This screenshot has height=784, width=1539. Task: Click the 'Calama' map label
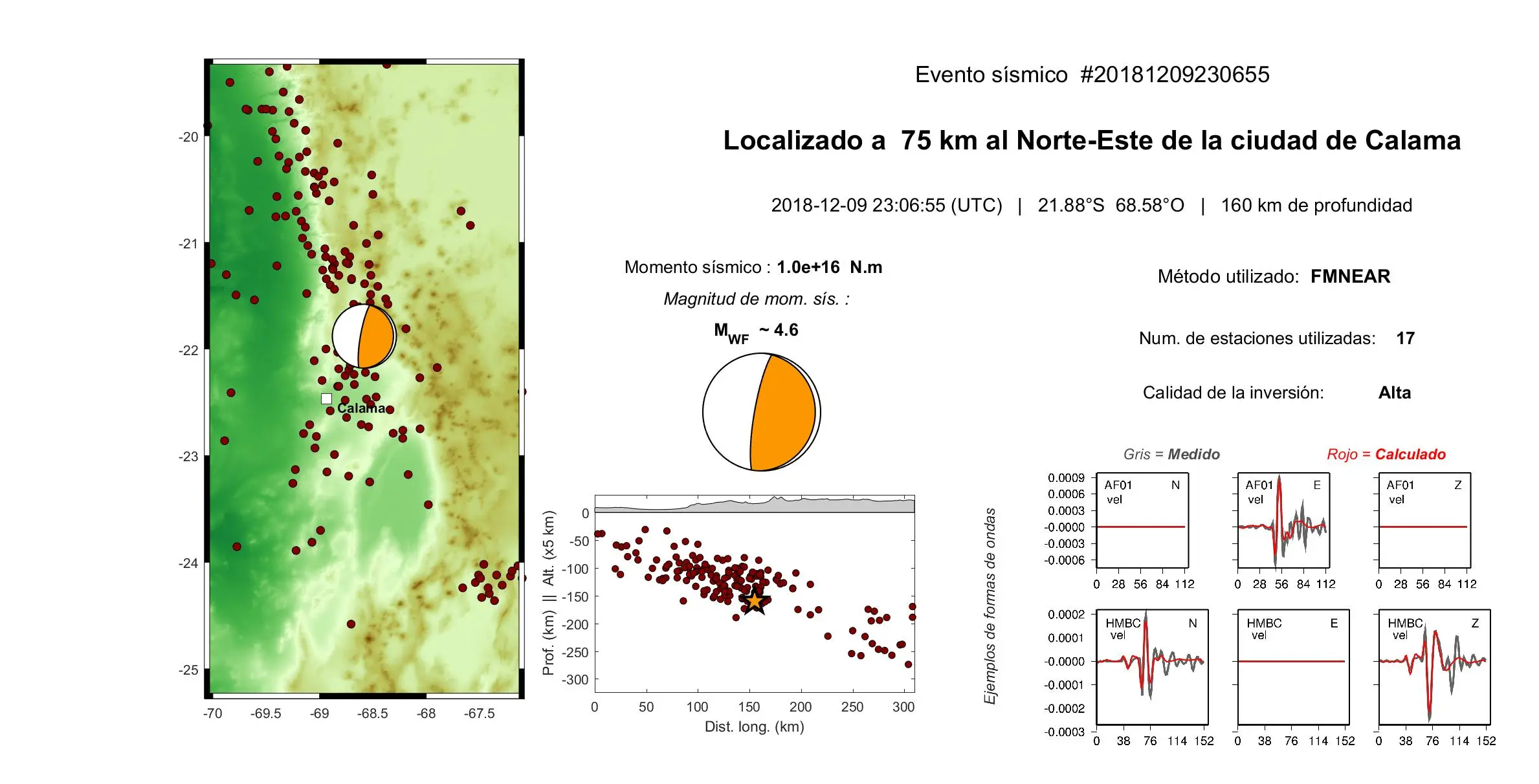(x=361, y=408)
